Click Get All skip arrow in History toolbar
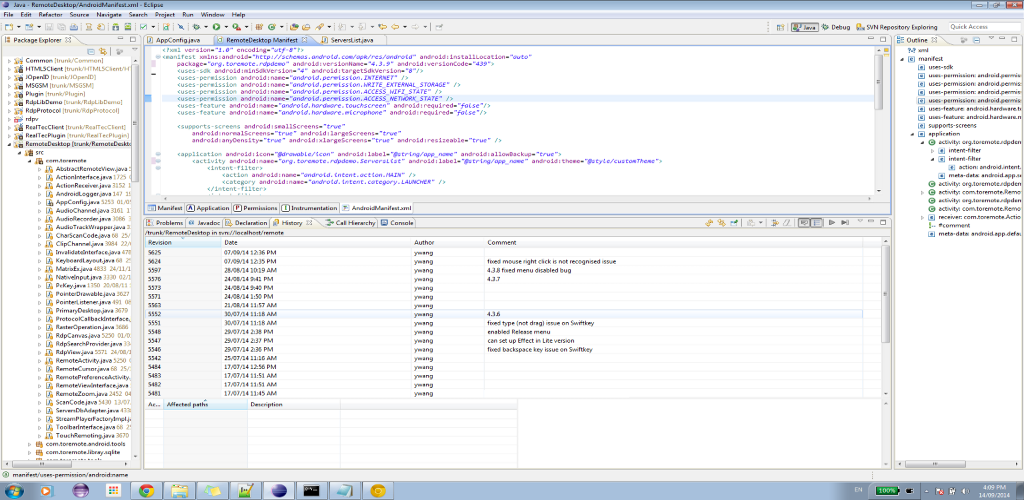This screenshot has height=500, width=1024. pyautogui.click(x=845, y=223)
